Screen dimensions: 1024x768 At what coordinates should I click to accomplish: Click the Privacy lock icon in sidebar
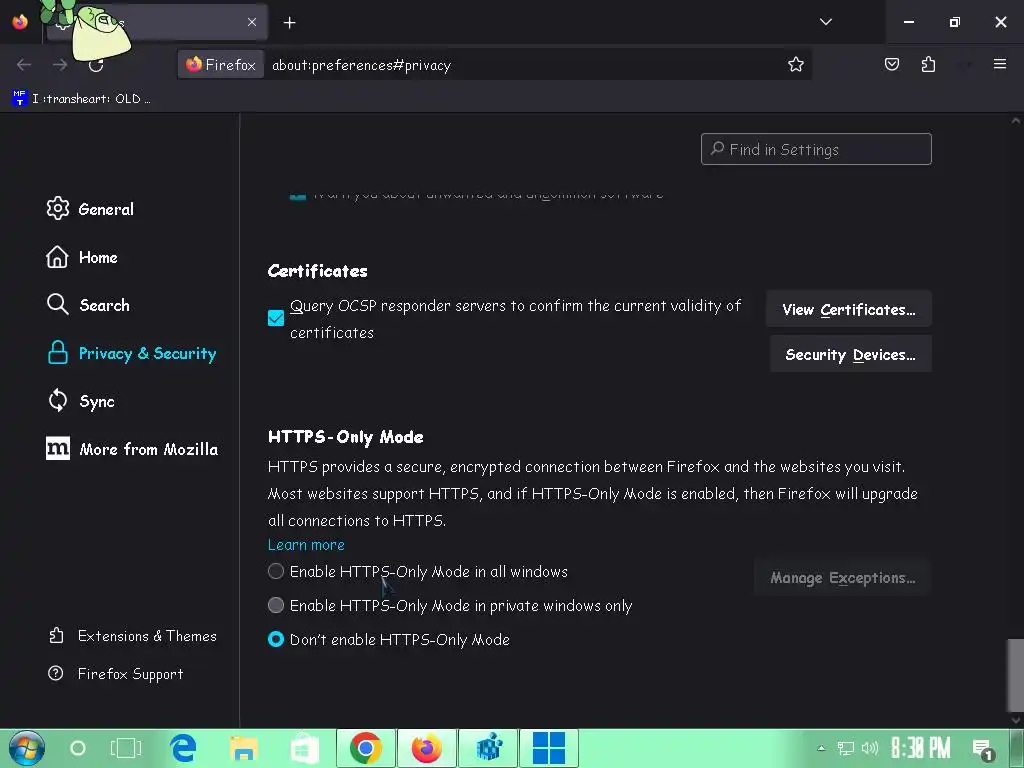point(57,353)
